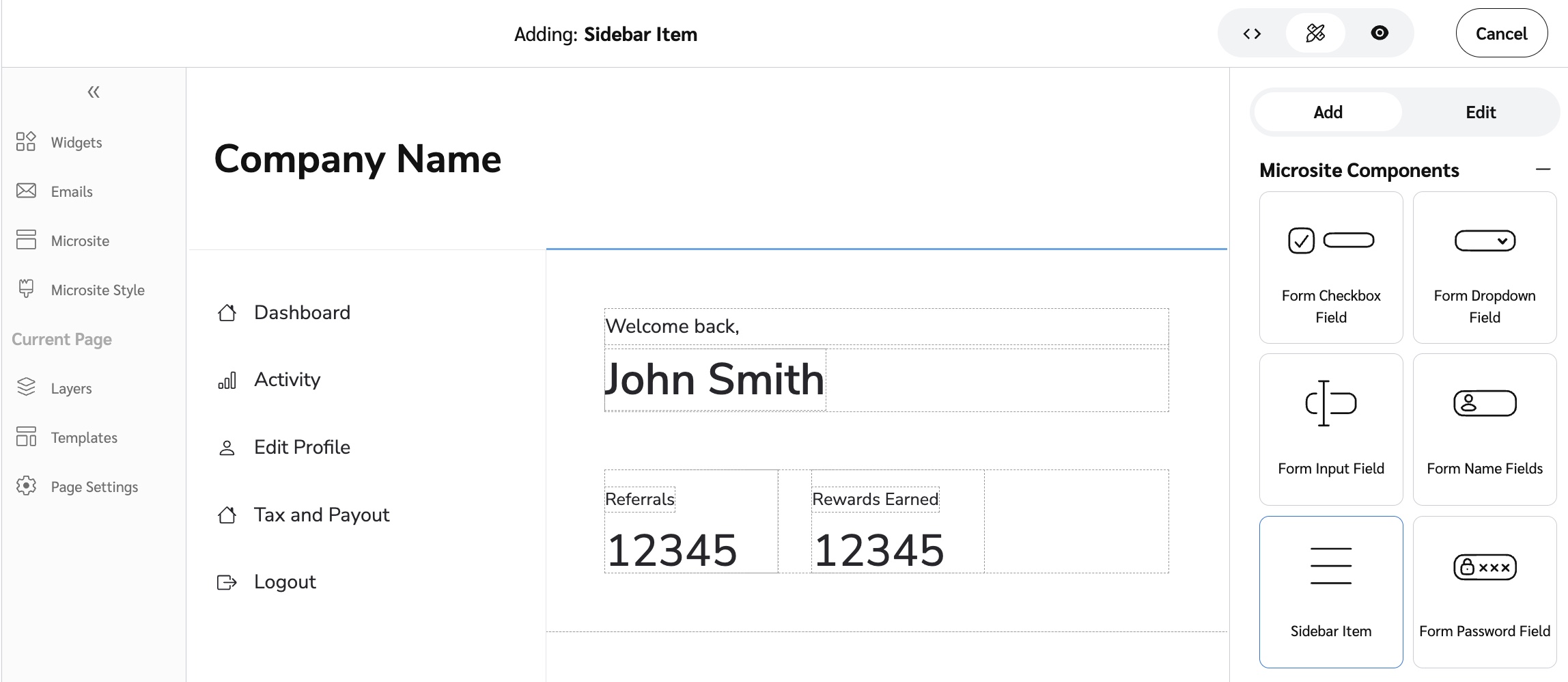Collapse the left sidebar with double chevron
1568x682 pixels.
click(94, 92)
